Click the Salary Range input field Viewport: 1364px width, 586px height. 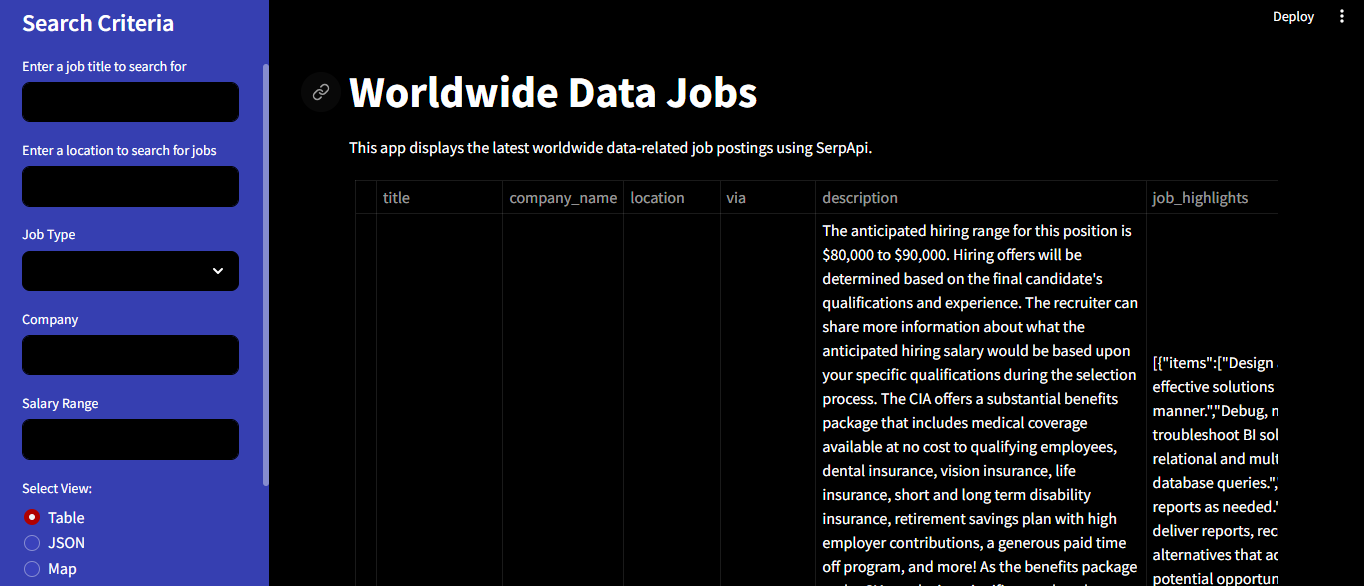[130, 439]
